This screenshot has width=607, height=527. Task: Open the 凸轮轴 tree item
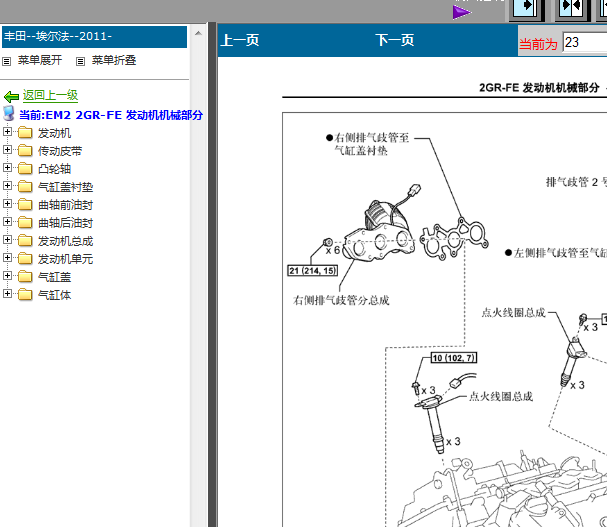[54, 169]
